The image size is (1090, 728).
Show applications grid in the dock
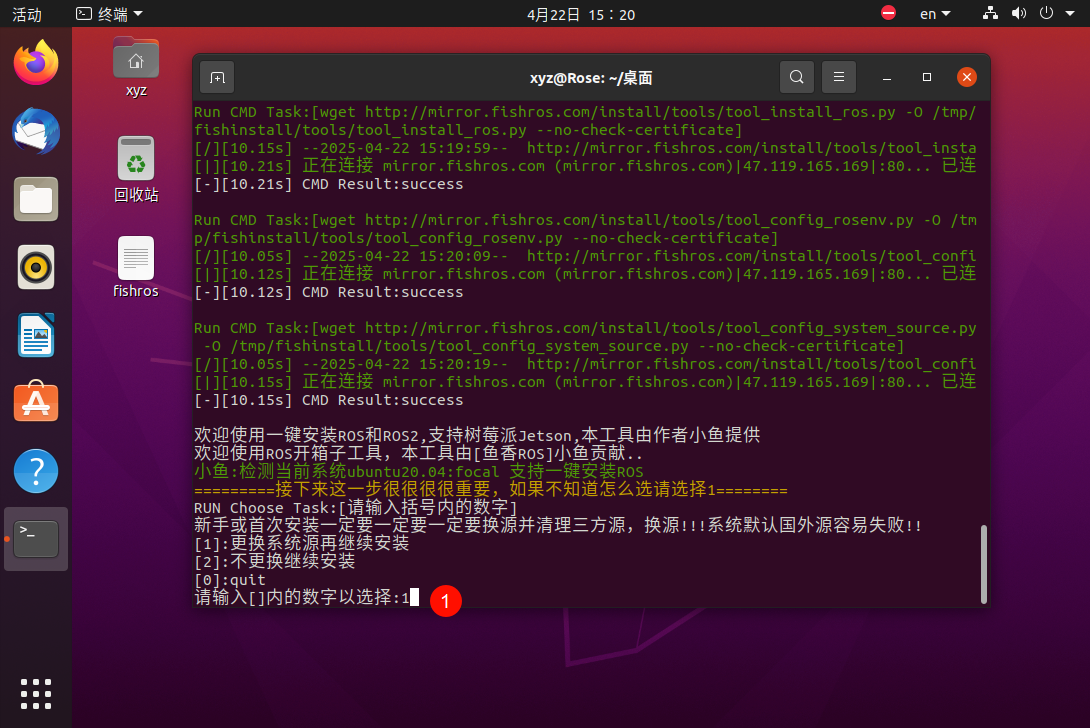pyautogui.click(x=36, y=694)
